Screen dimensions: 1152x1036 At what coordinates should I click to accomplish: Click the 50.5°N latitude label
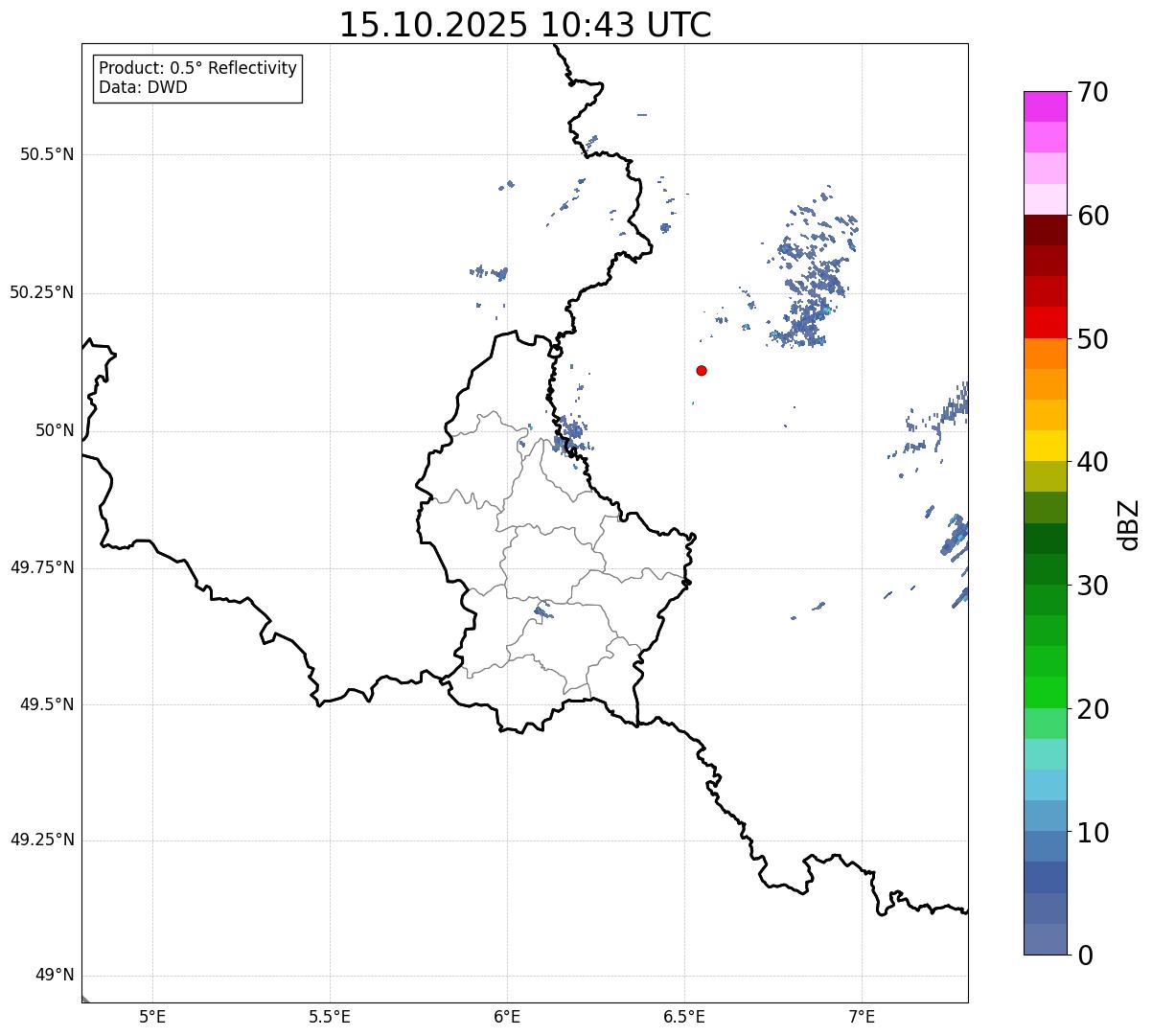point(47,154)
